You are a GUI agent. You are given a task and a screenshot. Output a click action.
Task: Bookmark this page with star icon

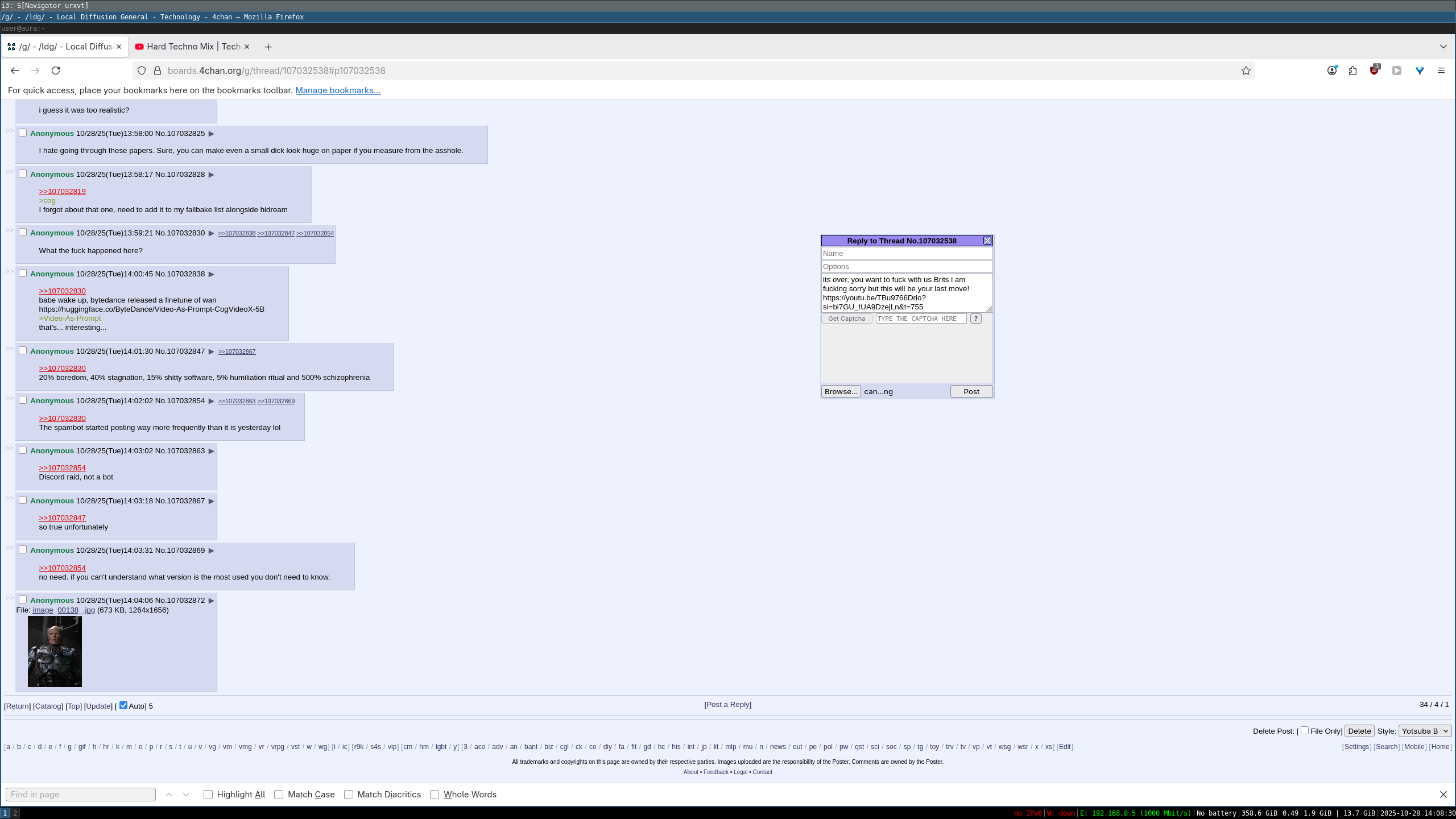click(x=1246, y=71)
